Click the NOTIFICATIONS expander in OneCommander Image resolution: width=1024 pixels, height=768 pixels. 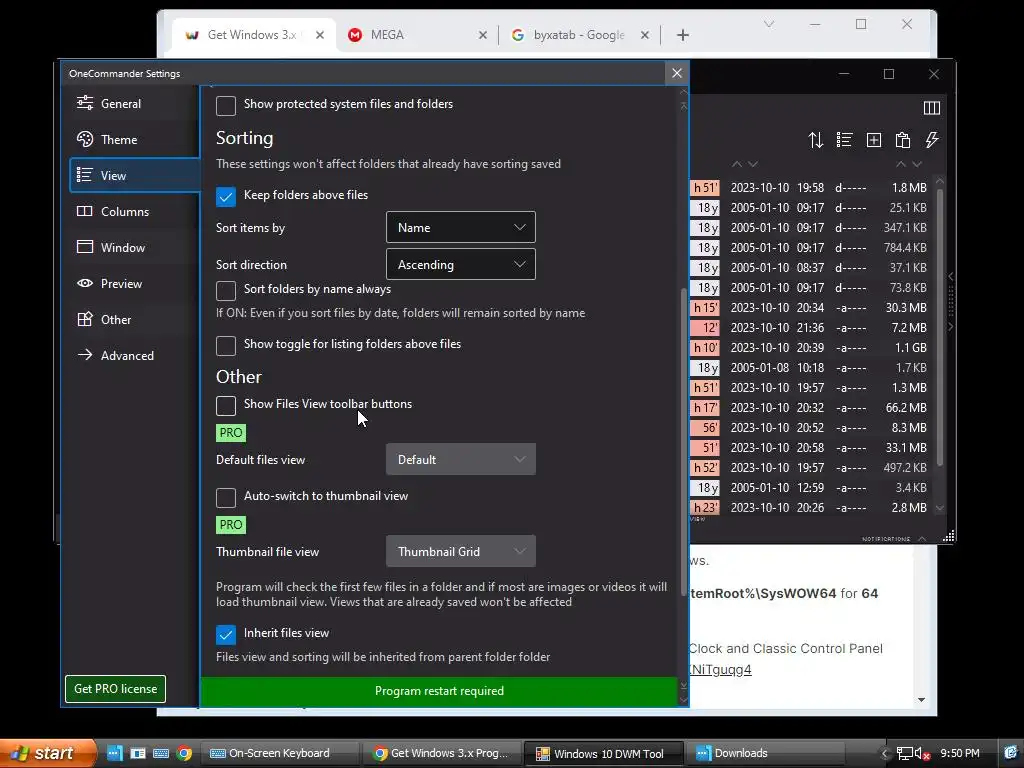pyautogui.click(x=893, y=539)
